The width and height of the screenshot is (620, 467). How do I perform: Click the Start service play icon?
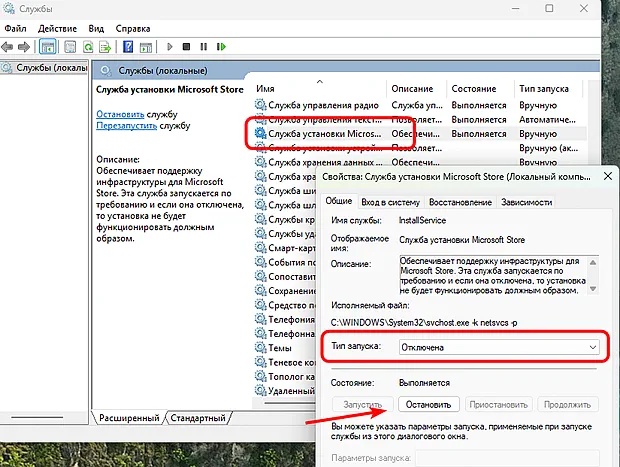170,47
